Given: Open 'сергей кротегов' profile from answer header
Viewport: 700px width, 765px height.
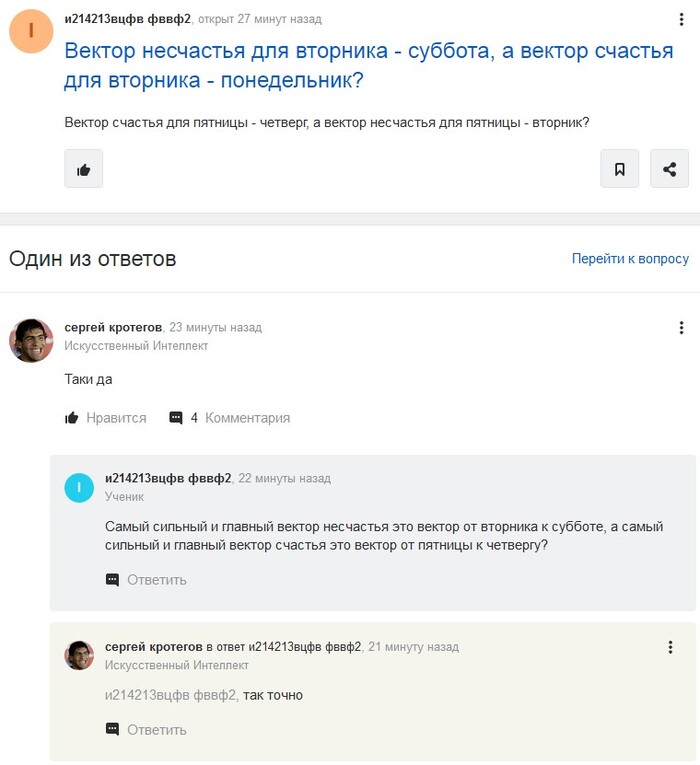Looking at the screenshot, I should coord(113,327).
